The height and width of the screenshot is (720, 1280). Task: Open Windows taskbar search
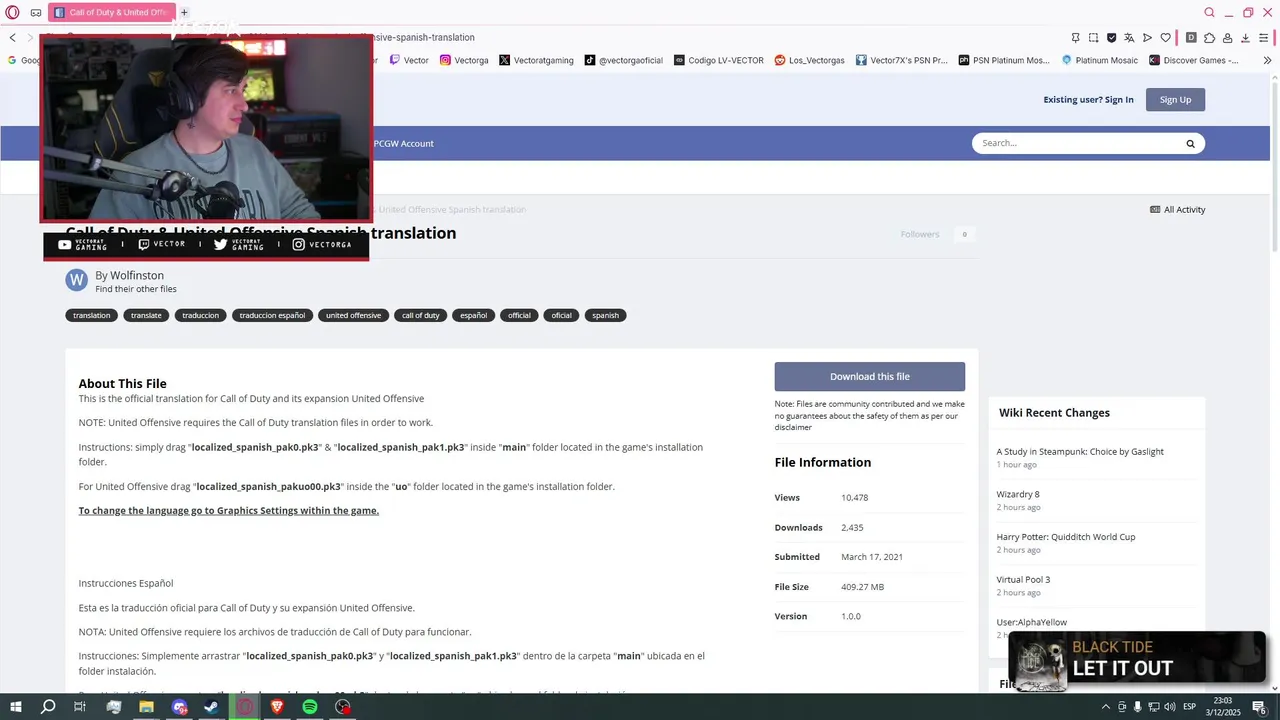tap(48, 707)
